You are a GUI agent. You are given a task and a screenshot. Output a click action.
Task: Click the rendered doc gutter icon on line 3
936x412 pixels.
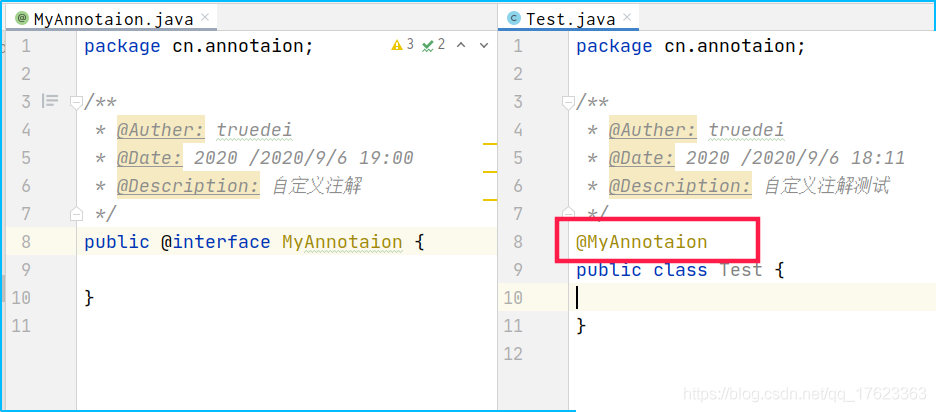[50, 102]
